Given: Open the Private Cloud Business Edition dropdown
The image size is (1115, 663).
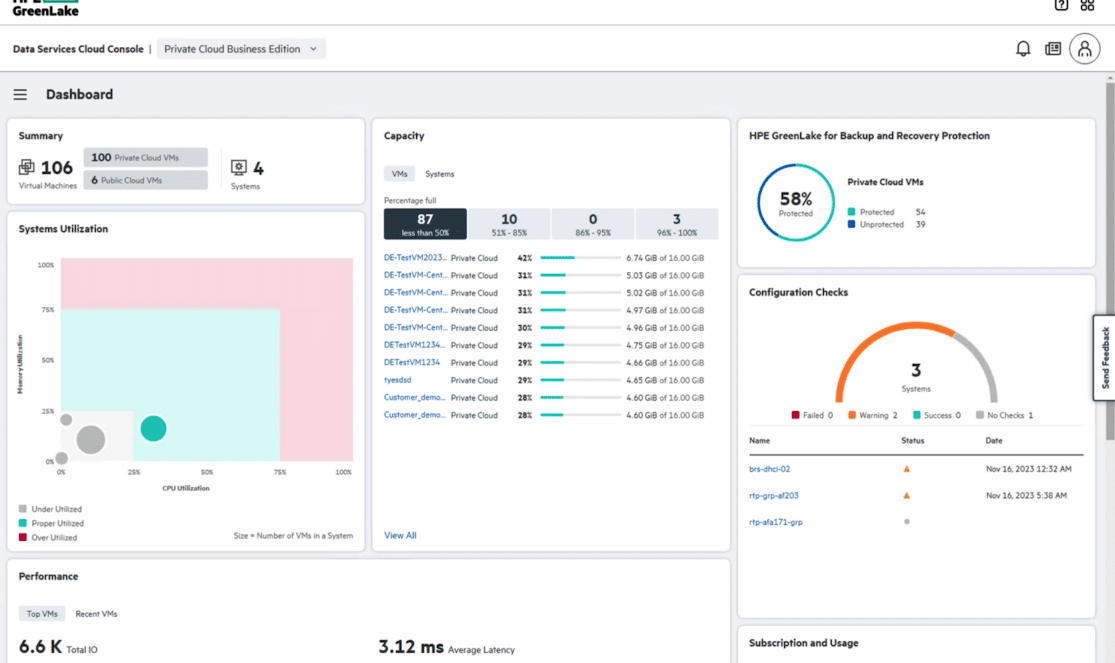Looking at the screenshot, I should tap(241, 49).
